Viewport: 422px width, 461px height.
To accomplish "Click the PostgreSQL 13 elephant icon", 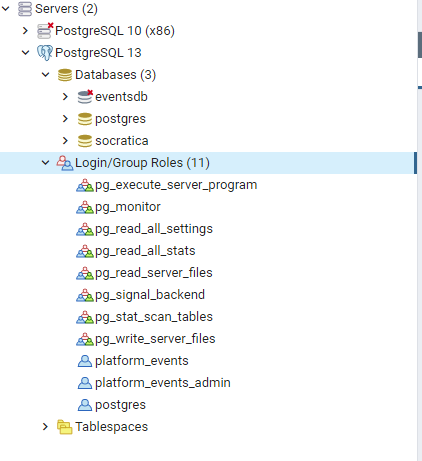I will 44,53.
